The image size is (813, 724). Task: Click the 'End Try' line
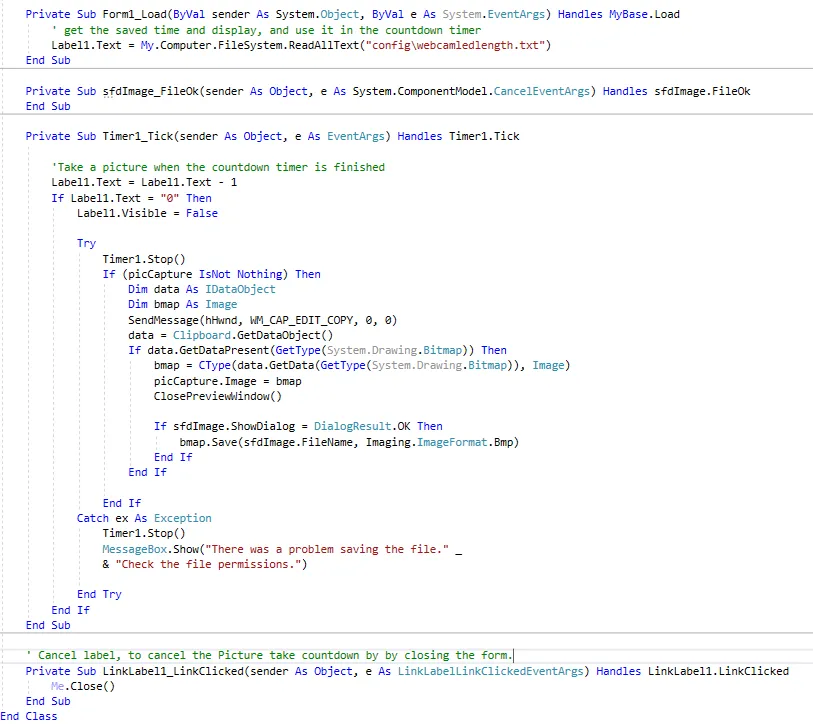pos(99,594)
